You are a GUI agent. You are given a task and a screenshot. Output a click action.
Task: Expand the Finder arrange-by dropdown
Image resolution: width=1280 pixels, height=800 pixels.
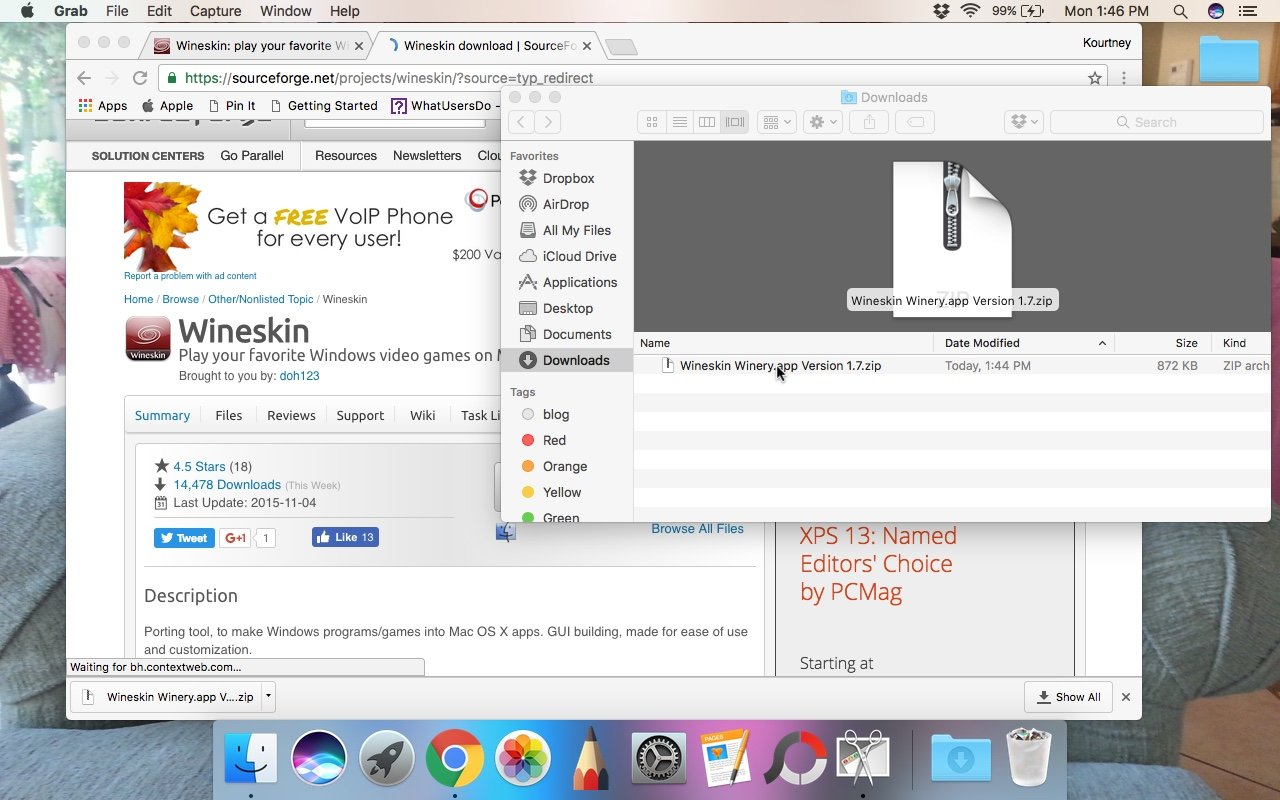pyautogui.click(x=776, y=122)
